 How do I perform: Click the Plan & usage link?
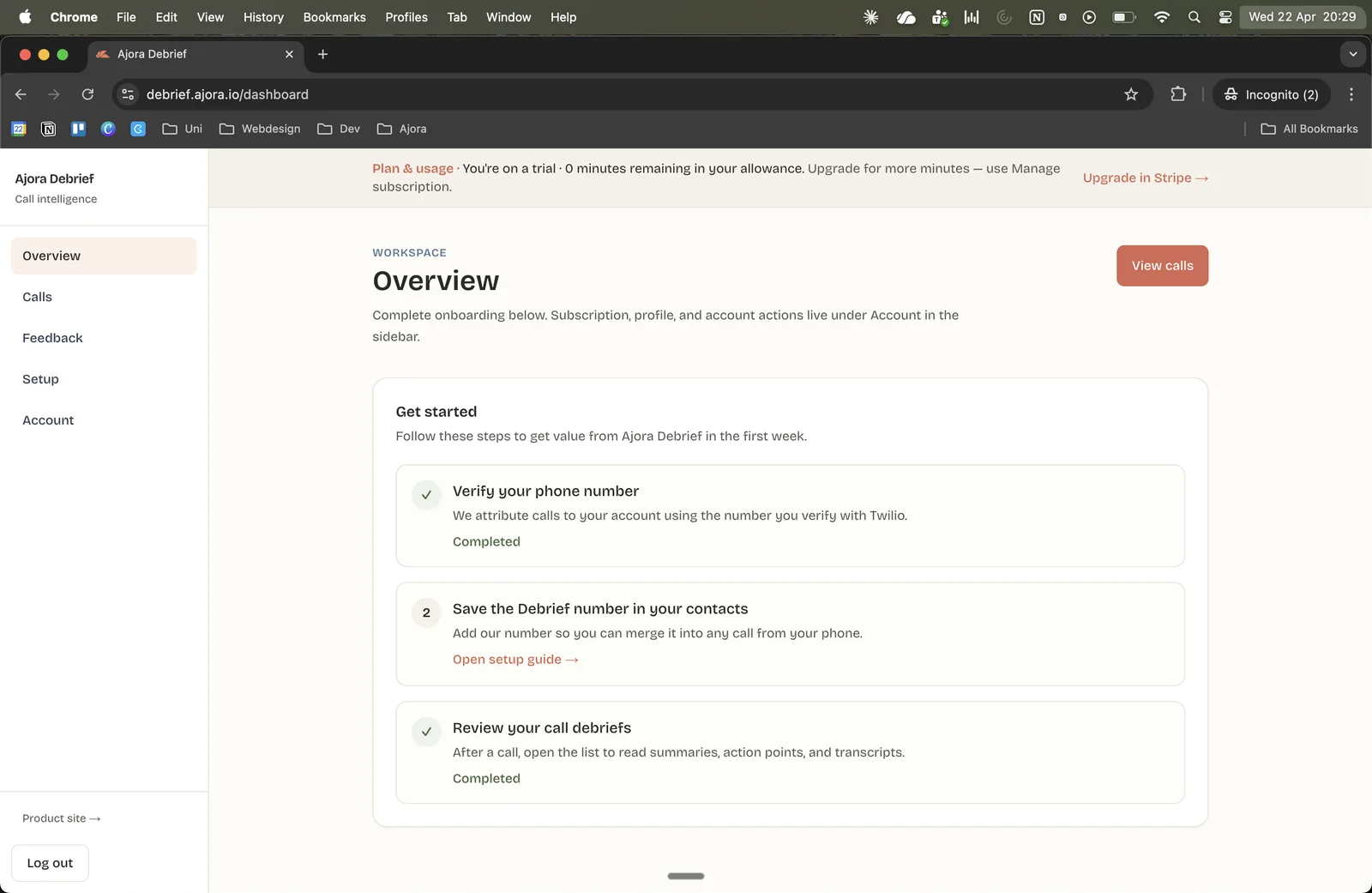point(412,169)
